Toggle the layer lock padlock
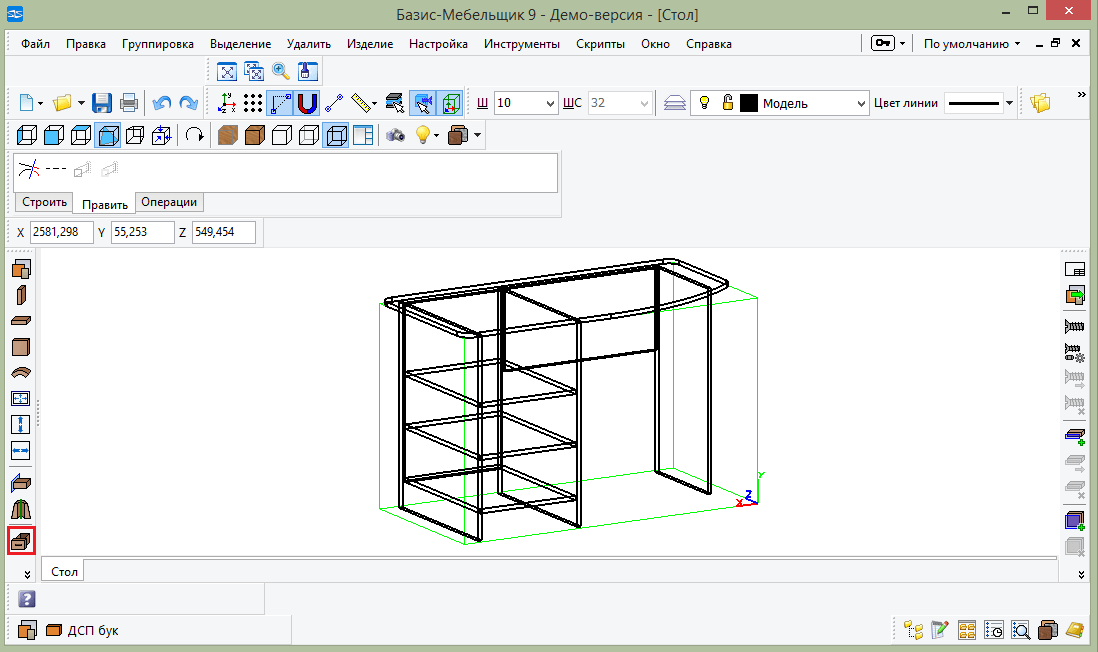Image resolution: width=1098 pixels, height=652 pixels. click(728, 103)
